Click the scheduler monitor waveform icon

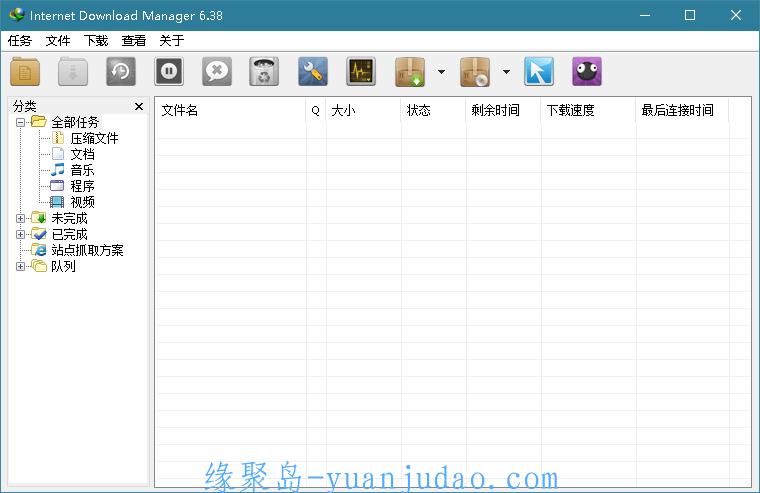coord(361,72)
